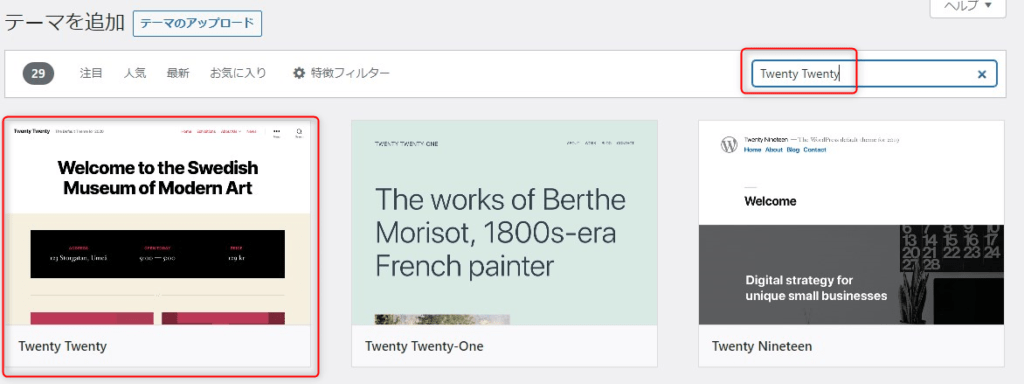Click the three-dot menu icon in Twenty Twenty preview
Viewport: 1024px width, 384px height.
click(x=277, y=132)
